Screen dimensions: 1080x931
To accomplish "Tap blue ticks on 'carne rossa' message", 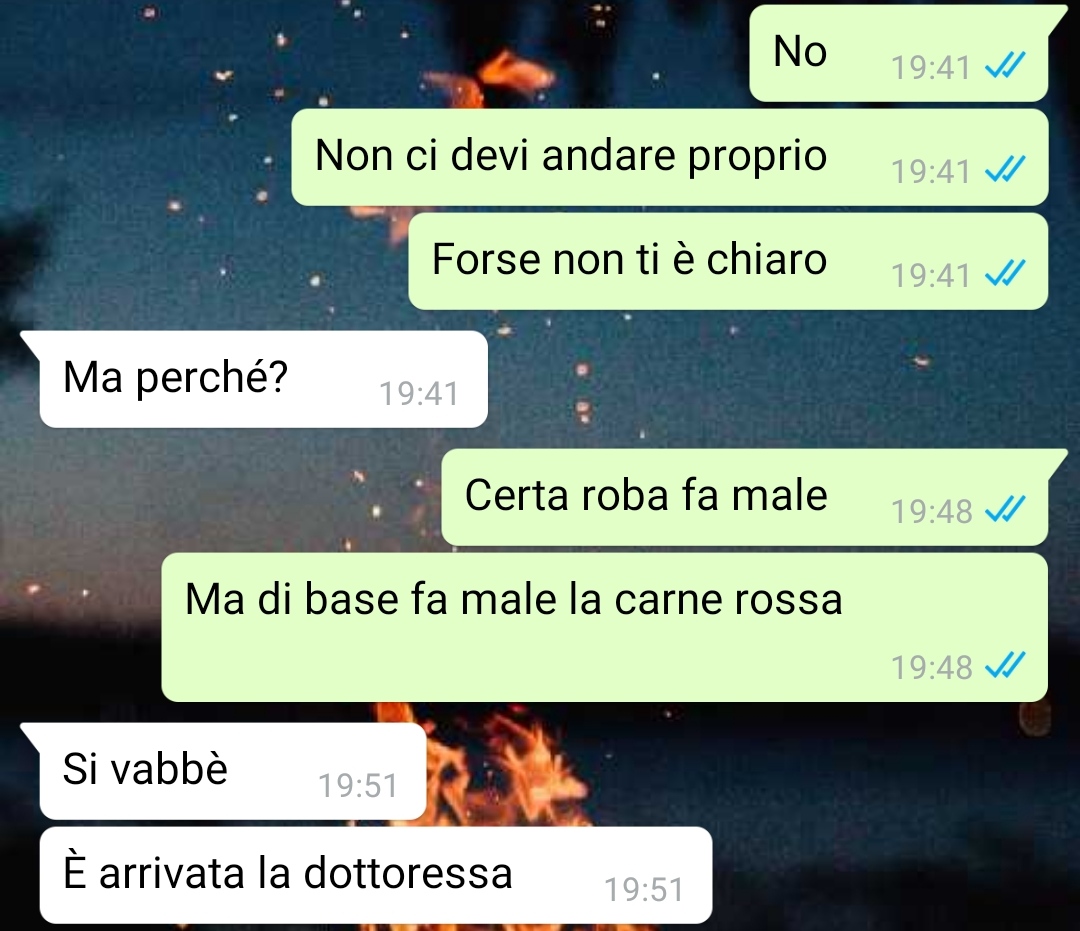I will [x=1006, y=665].
